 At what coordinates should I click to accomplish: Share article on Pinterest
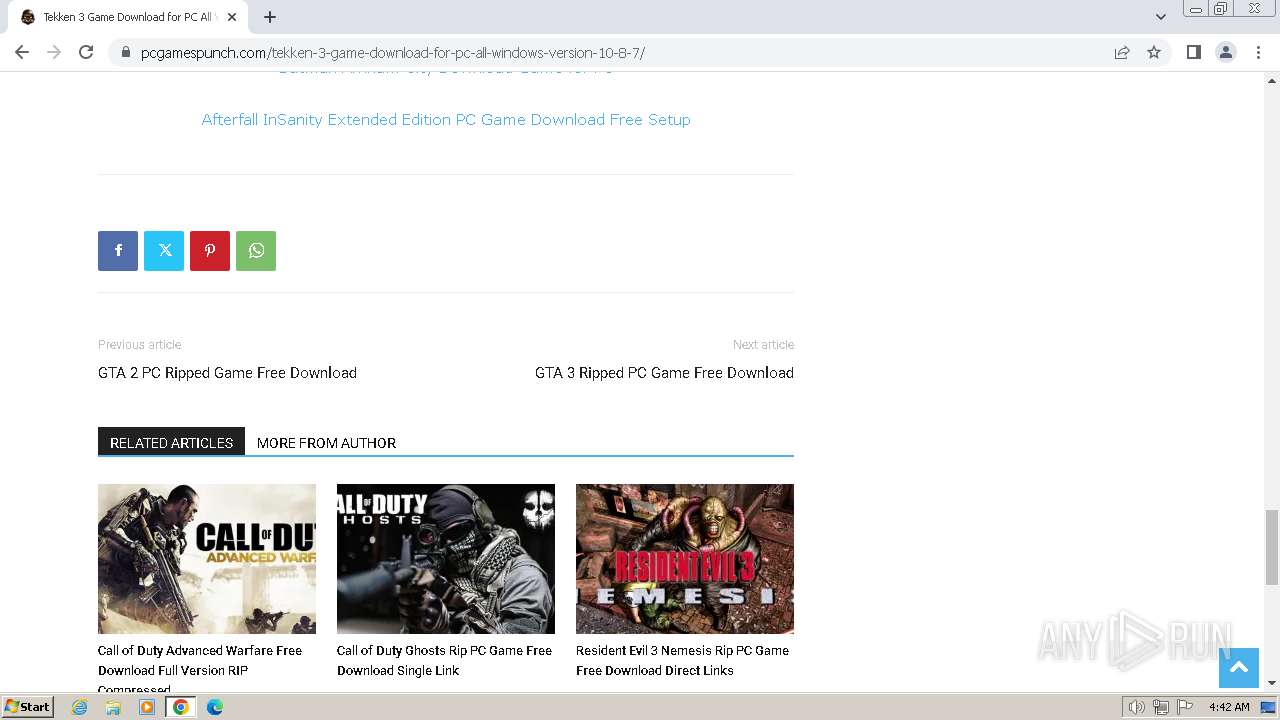(210, 251)
